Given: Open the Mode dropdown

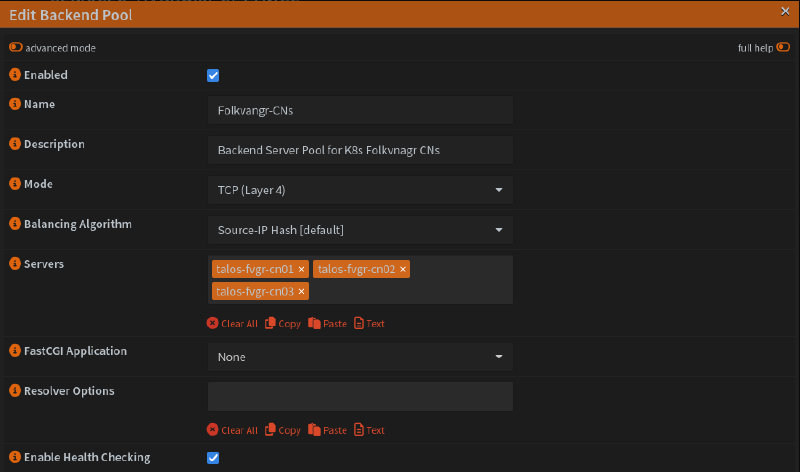Looking at the screenshot, I should (360, 190).
